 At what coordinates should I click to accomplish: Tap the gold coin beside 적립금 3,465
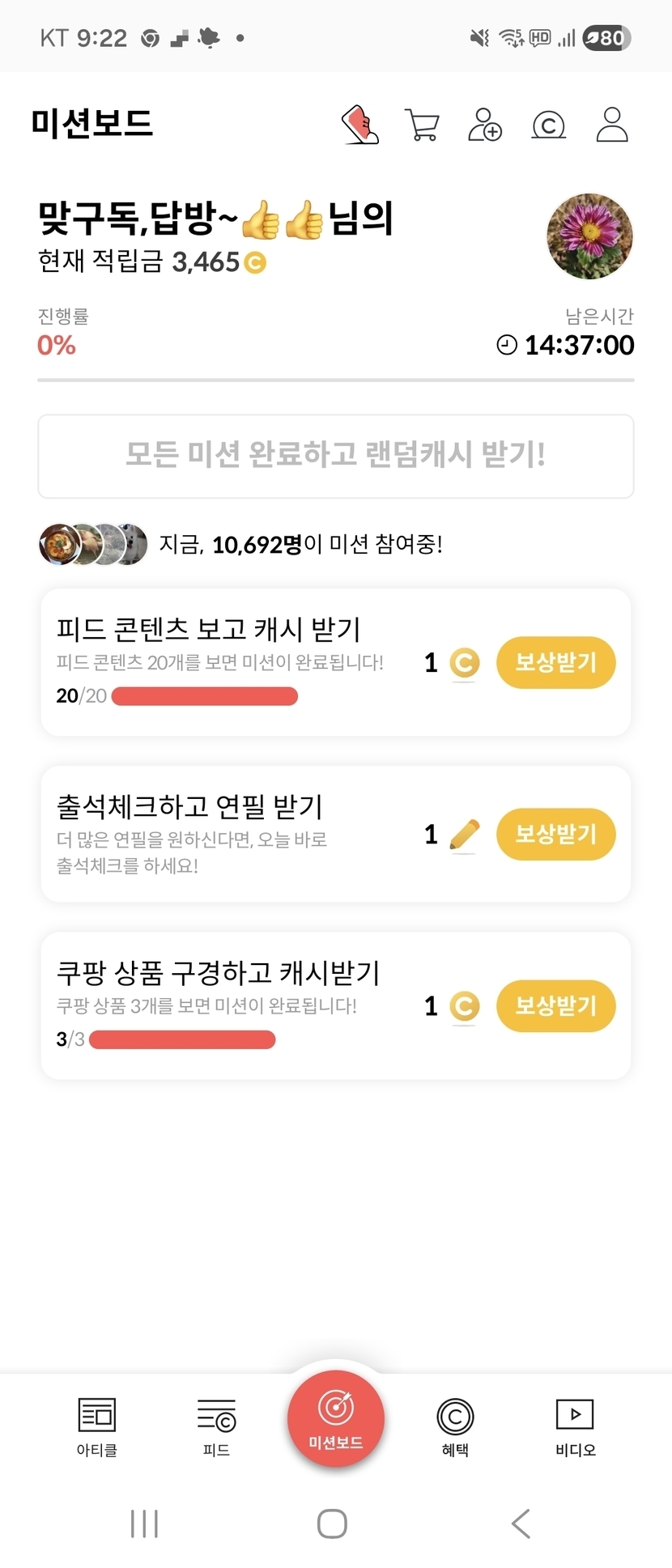point(255,262)
